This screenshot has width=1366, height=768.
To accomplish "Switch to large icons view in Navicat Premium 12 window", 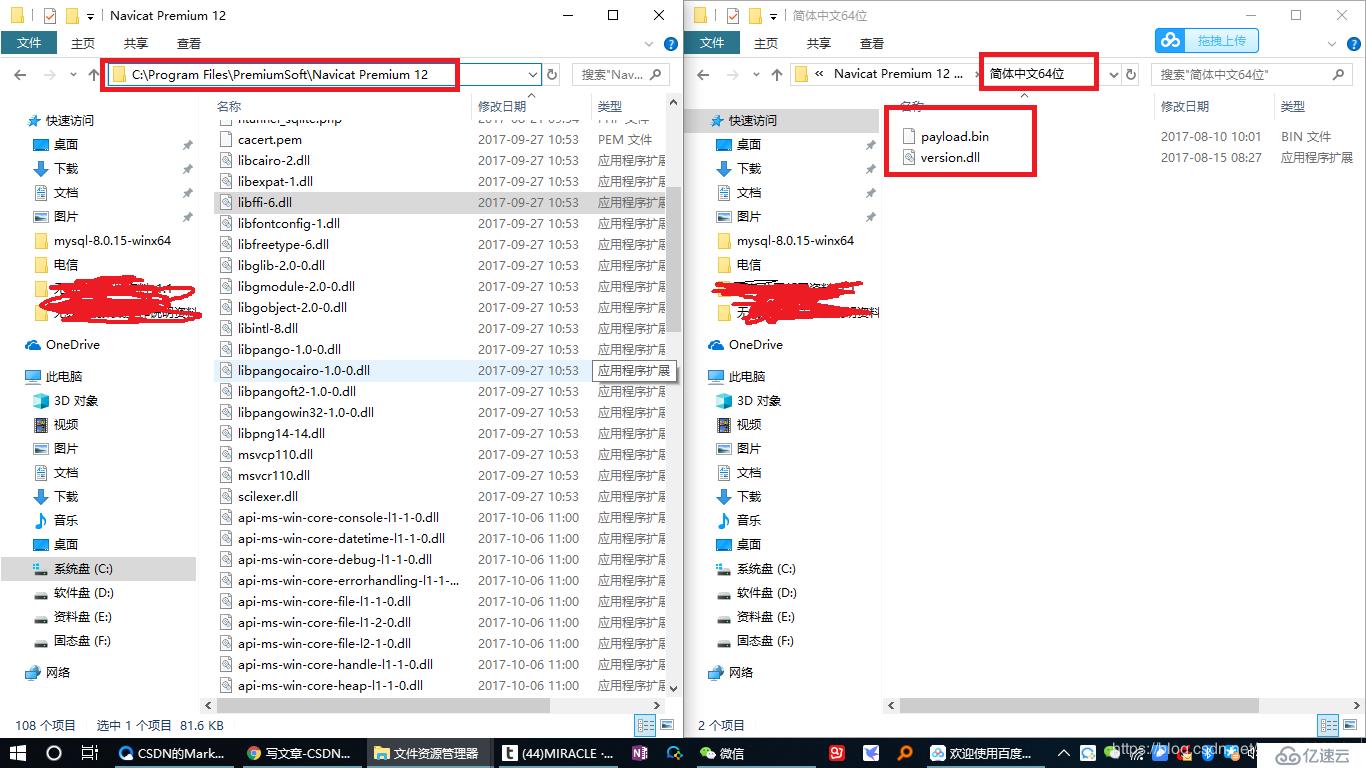I will [667, 726].
